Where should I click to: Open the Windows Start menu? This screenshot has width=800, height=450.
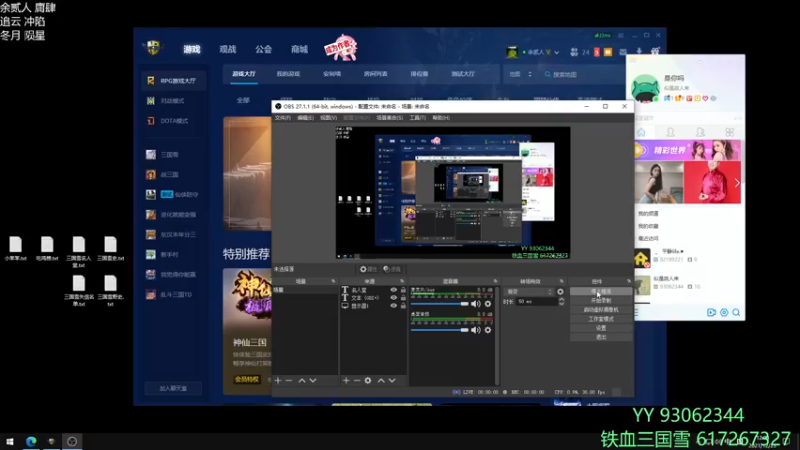(x=10, y=441)
